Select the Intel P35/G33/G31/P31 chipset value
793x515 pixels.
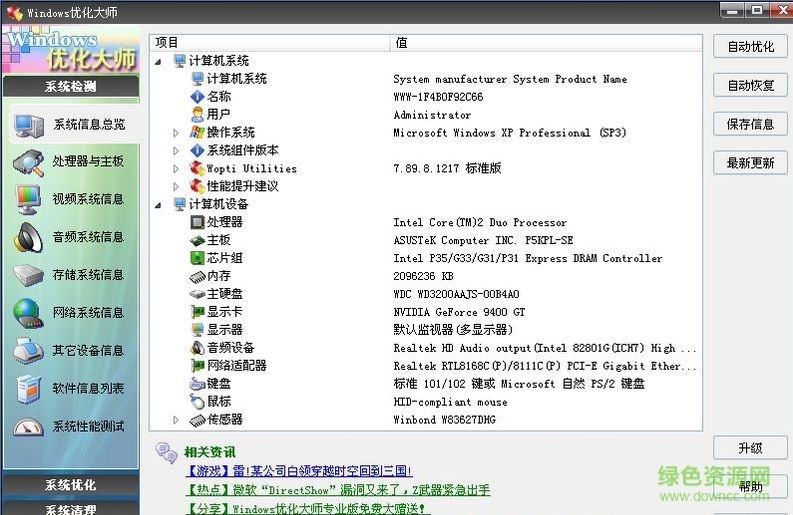coord(527,259)
